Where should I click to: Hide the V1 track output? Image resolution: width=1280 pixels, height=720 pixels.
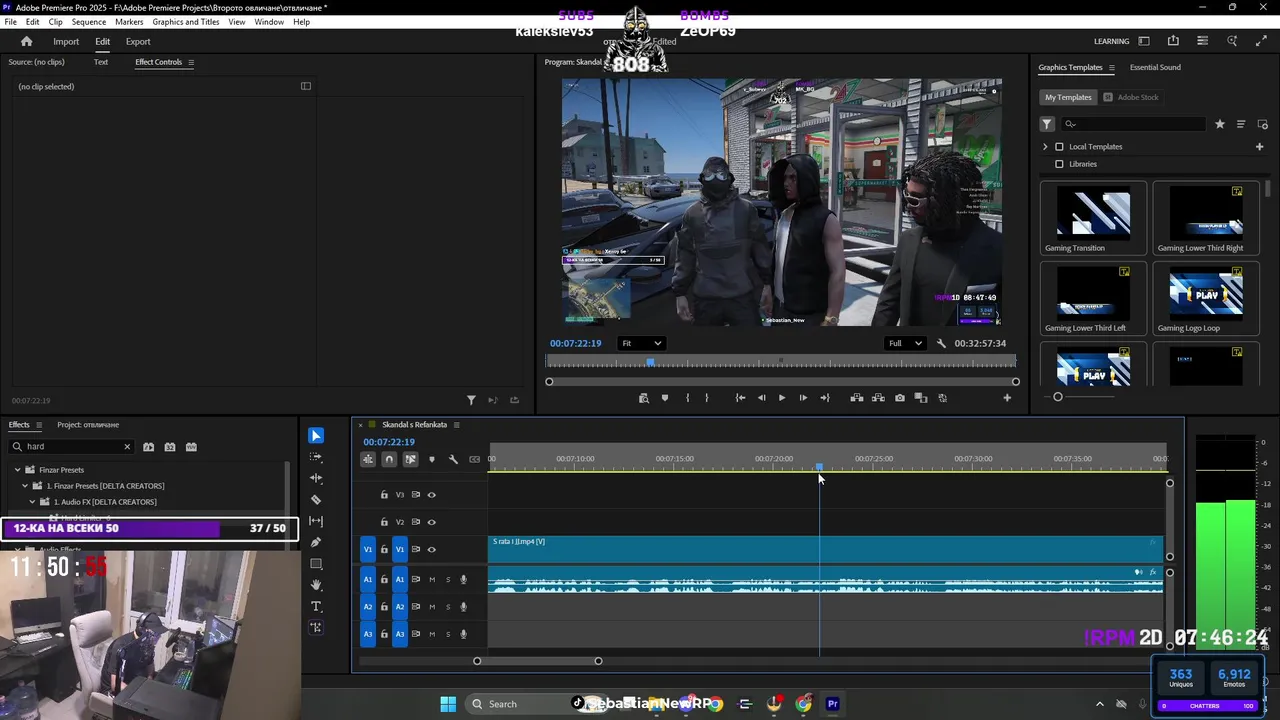click(x=432, y=549)
